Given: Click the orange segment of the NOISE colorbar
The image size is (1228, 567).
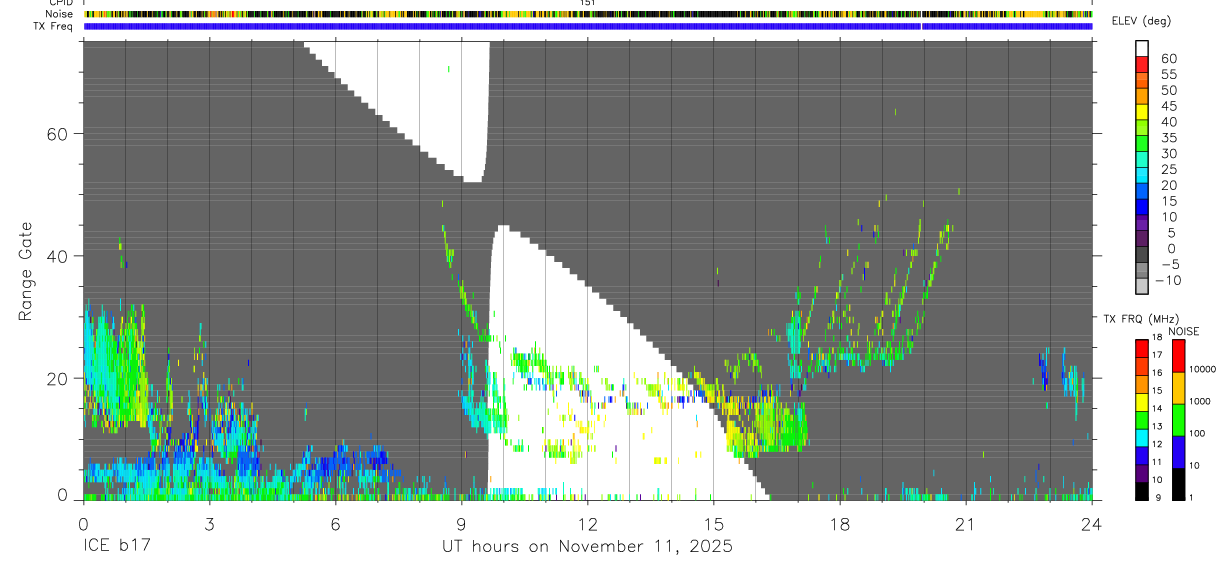Looking at the screenshot, I should pyautogui.click(x=1179, y=387).
